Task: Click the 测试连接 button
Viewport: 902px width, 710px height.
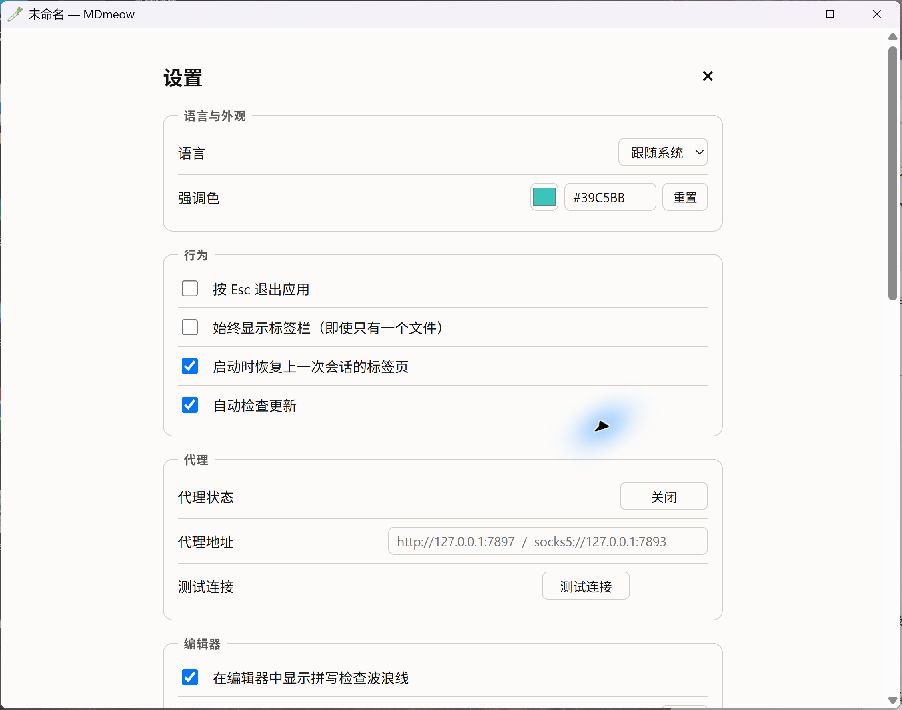Action: coord(586,586)
